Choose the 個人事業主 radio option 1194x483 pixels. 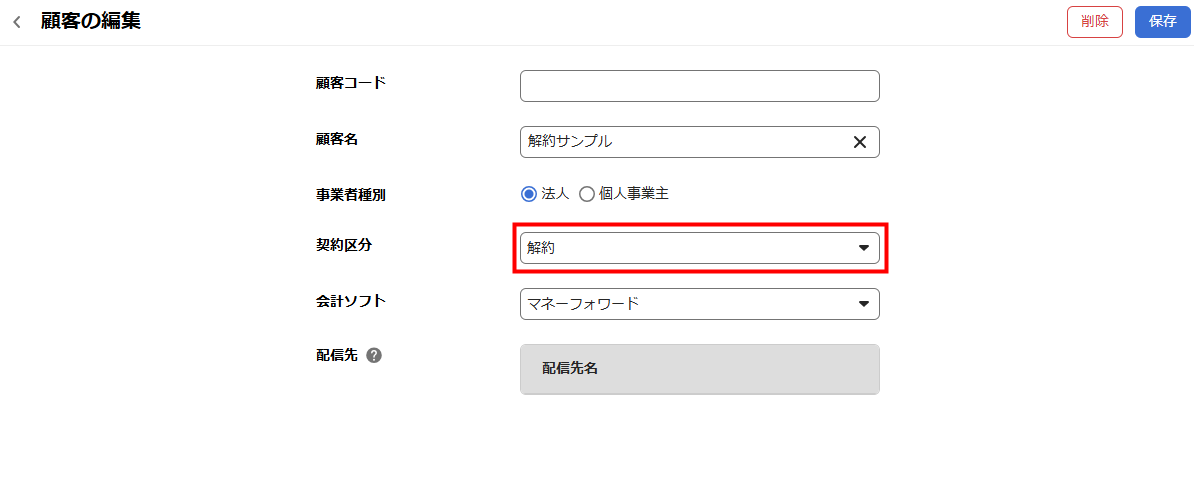click(x=587, y=194)
